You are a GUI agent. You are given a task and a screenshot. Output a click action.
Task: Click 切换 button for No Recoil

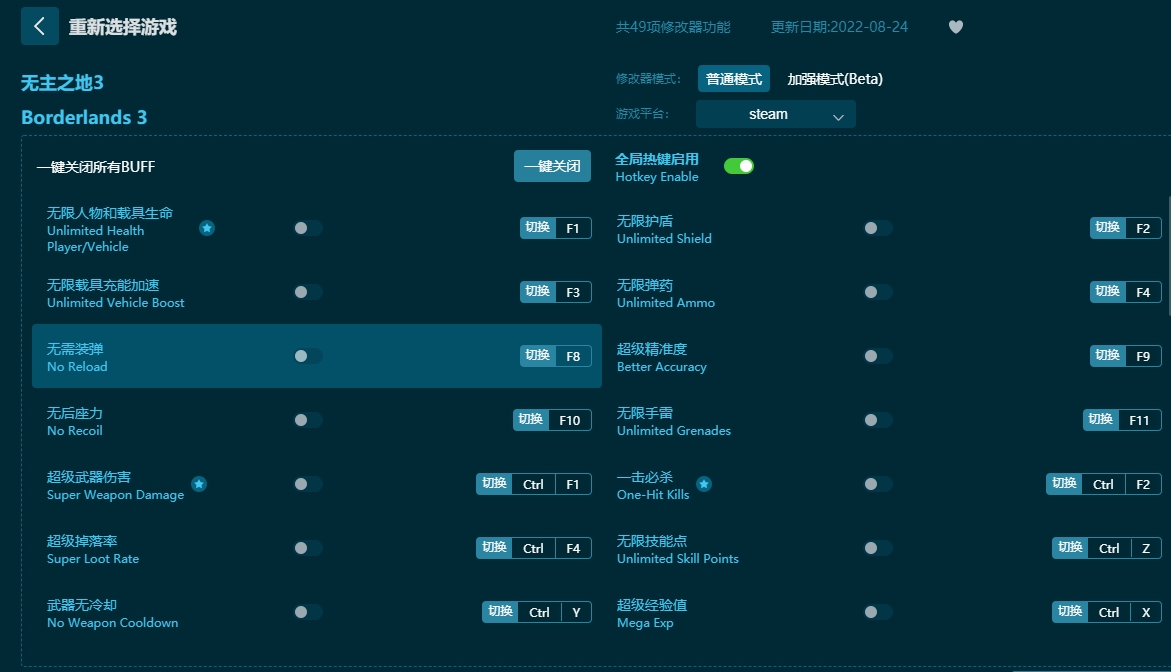pyautogui.click(x=531, y=420)
